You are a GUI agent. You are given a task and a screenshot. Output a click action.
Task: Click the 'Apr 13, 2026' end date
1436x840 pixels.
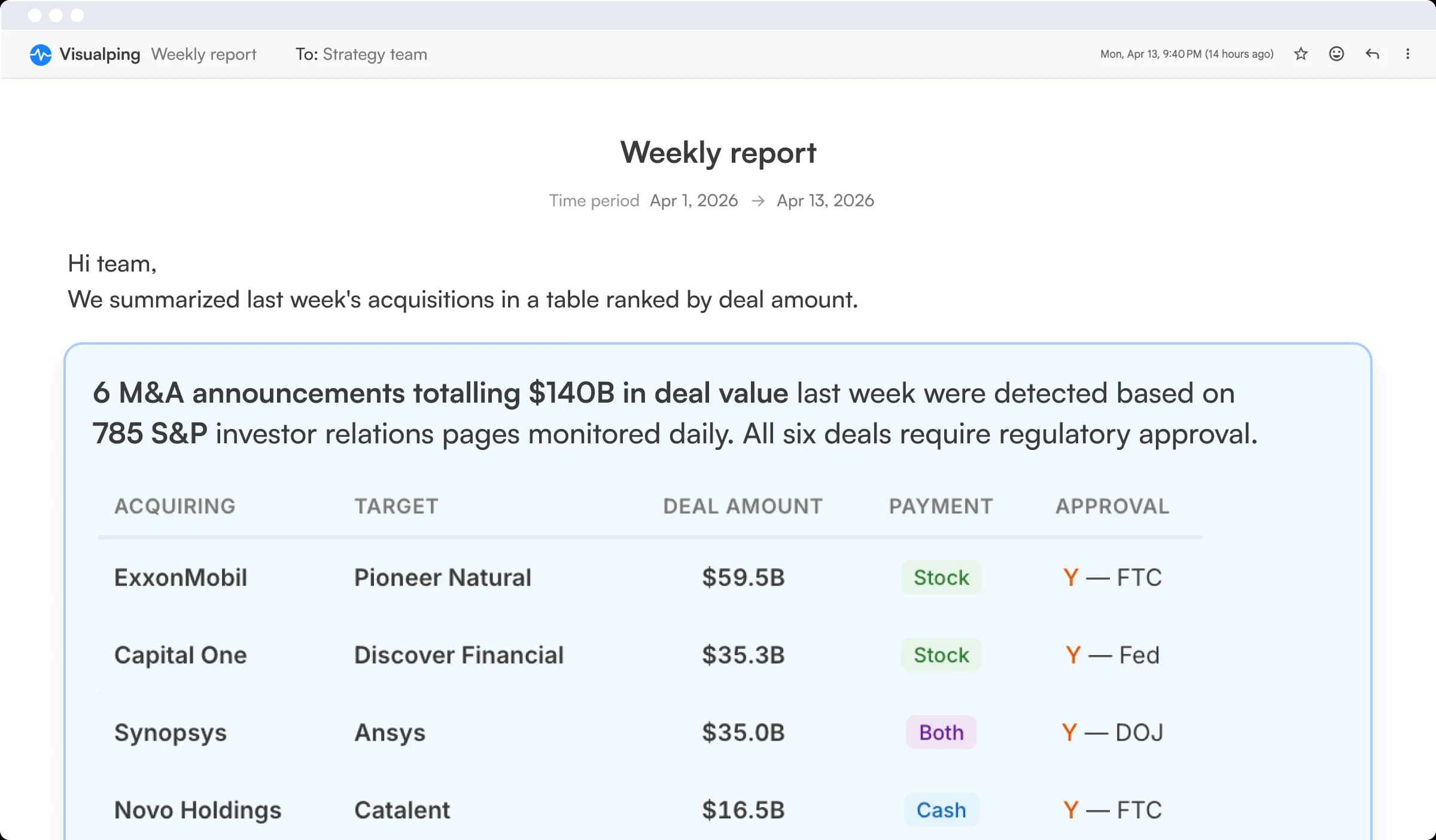[825, 200]
